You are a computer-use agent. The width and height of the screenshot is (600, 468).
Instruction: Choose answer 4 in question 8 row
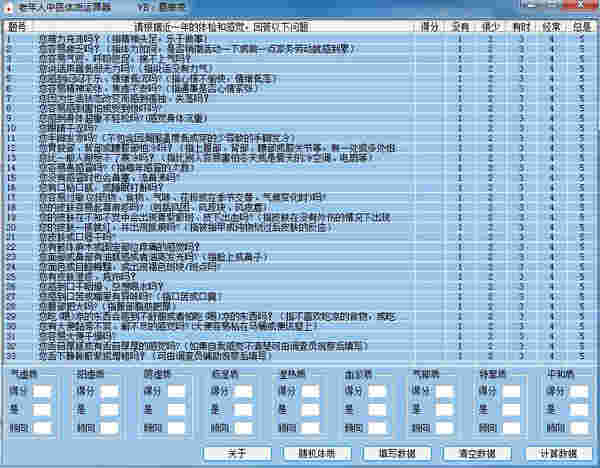click(551, 108)
